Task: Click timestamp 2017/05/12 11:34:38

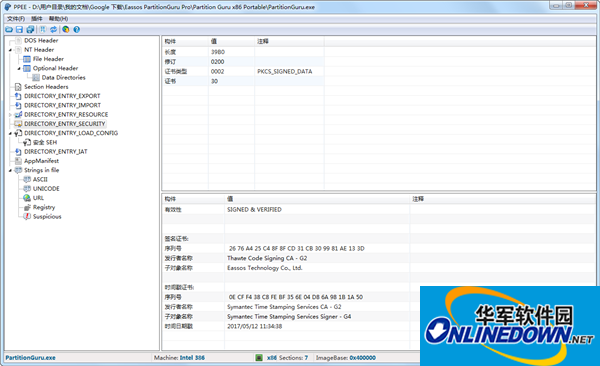Action: 254,326
